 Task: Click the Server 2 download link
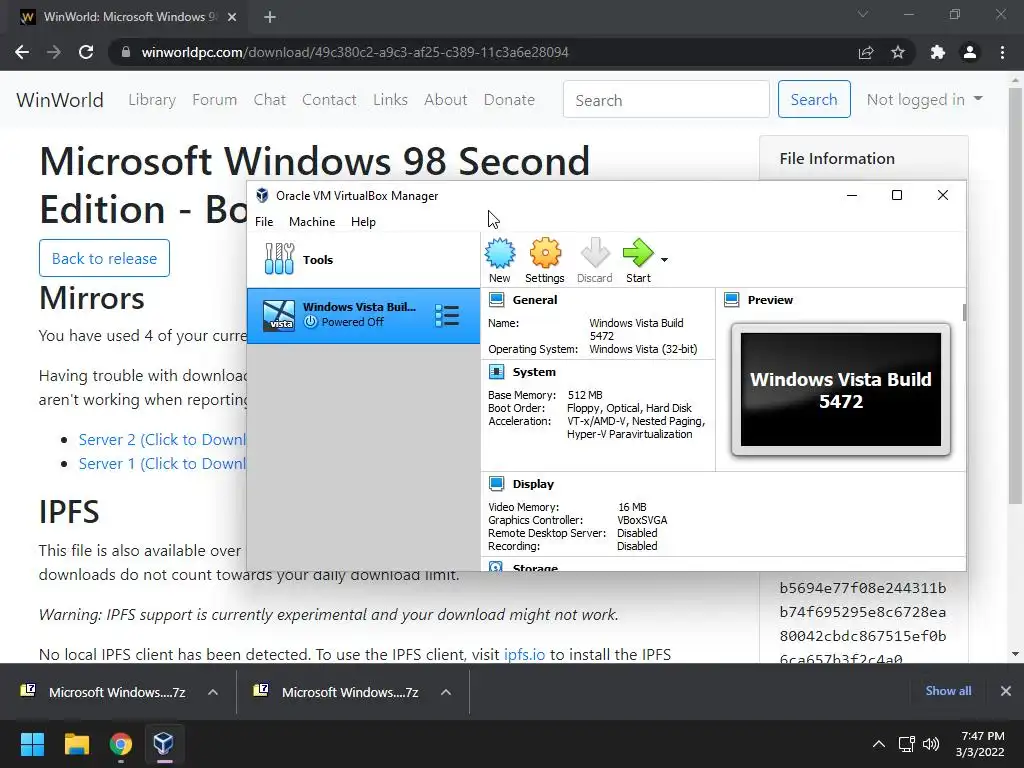tap(162, 440)
